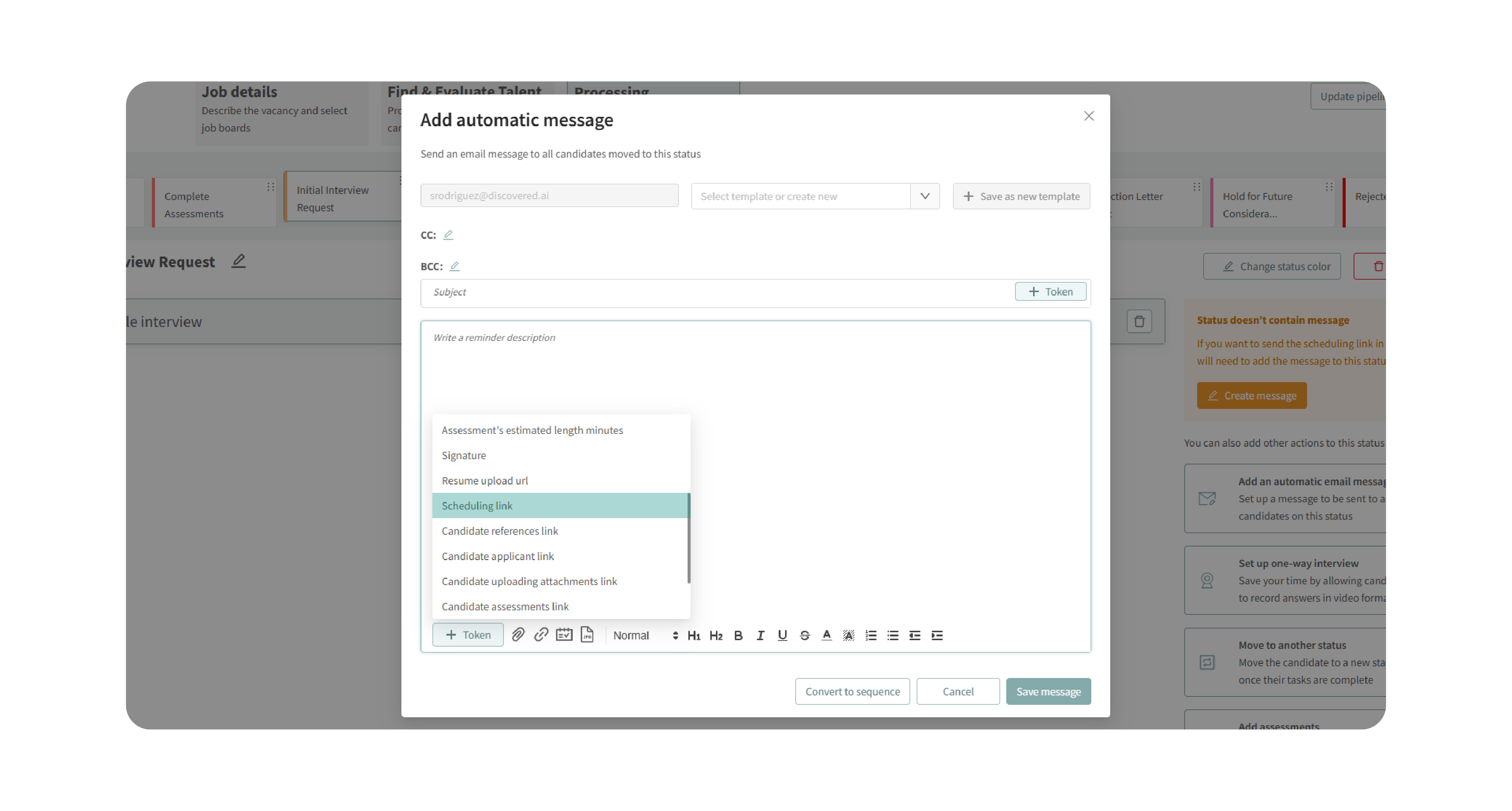The width and height of the screenshot is (1512, 811).
Task: Click the CC pencil to expand field
Action: click(x=448, y=235)
